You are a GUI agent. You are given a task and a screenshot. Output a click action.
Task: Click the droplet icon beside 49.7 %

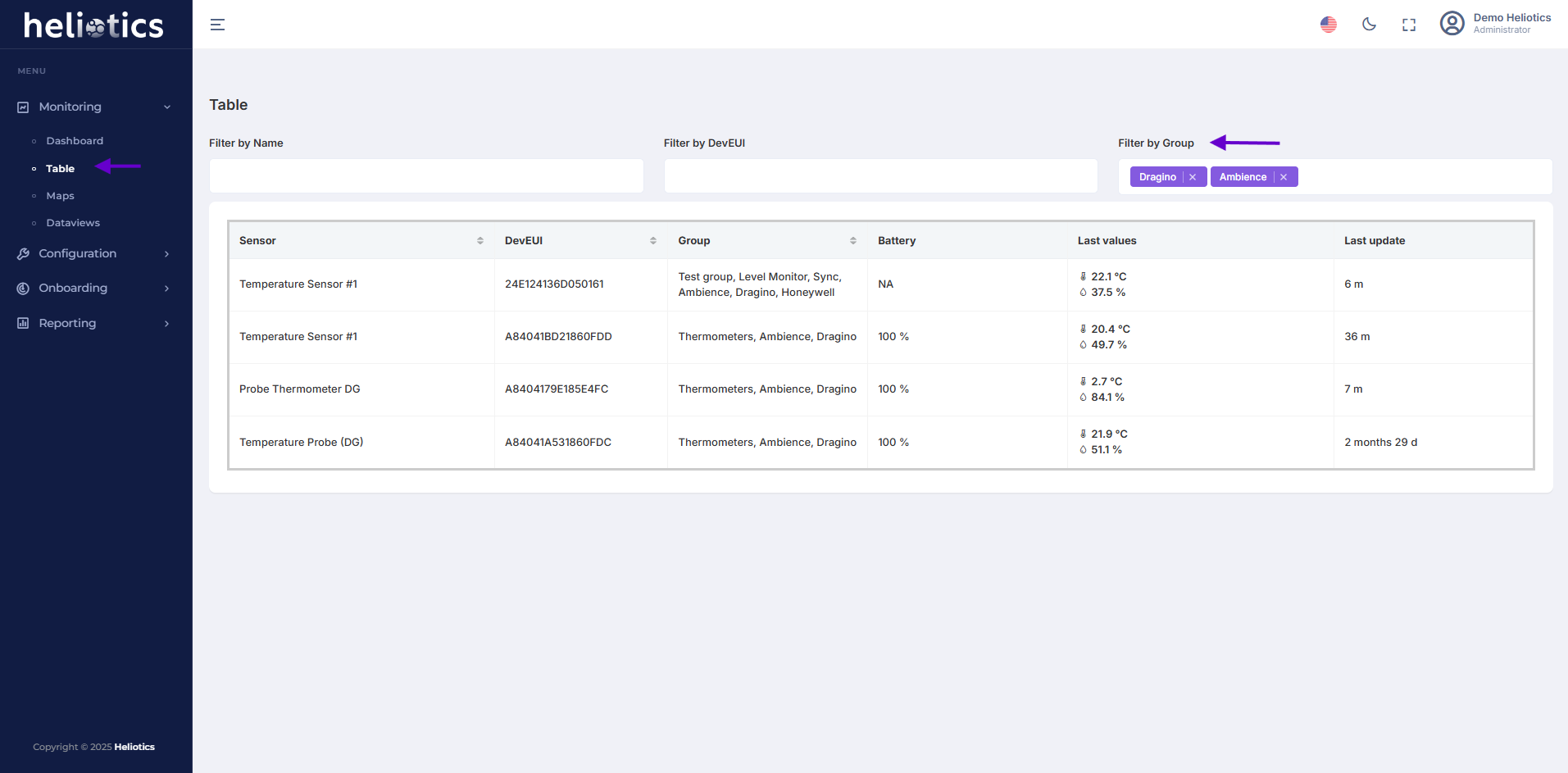coord(1083,345)
